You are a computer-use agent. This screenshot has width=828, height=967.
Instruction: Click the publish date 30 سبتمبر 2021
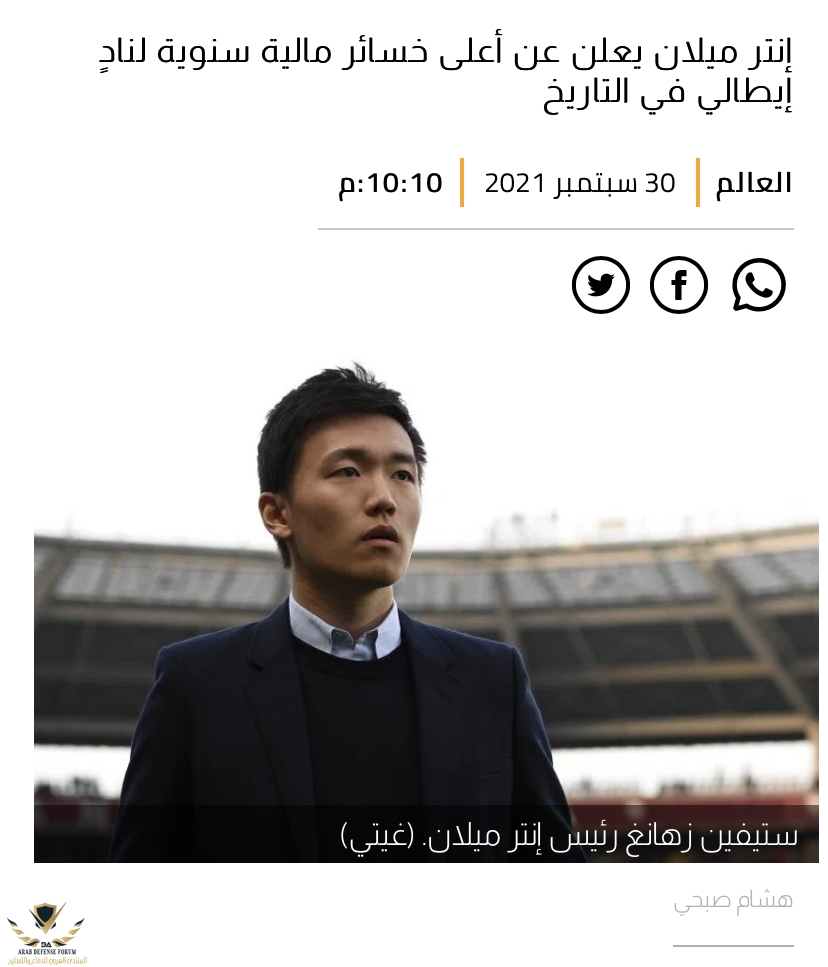click(580, 183)
